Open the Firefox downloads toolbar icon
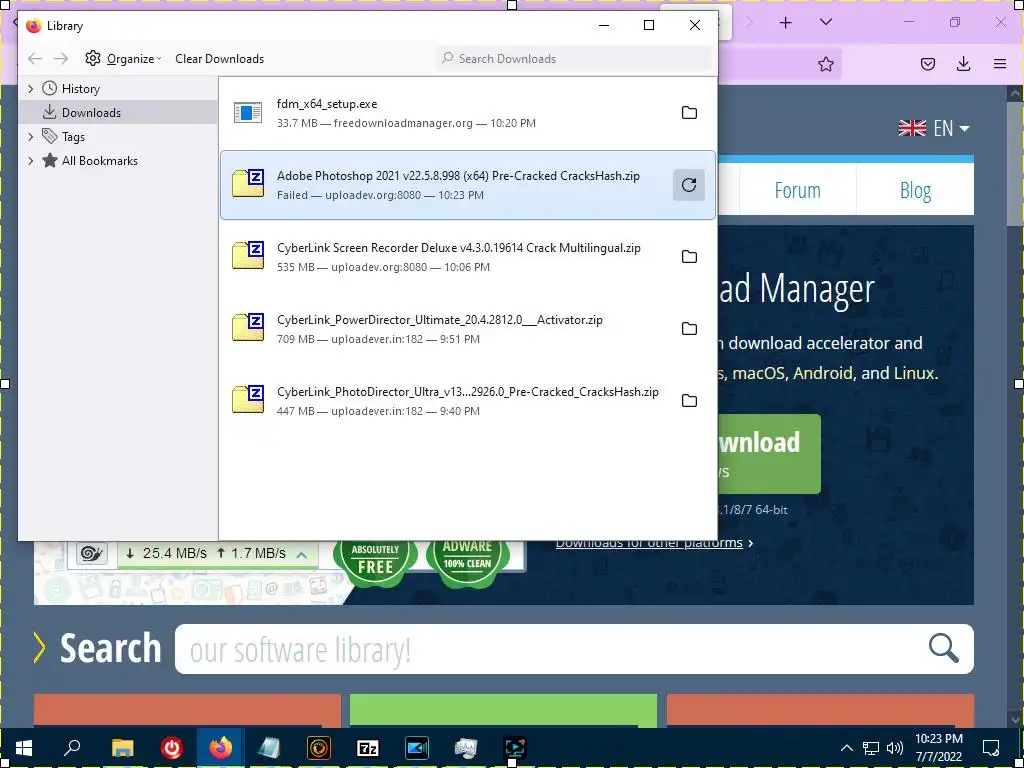Viewport: 1024px width, 768px height. (963, 64)
